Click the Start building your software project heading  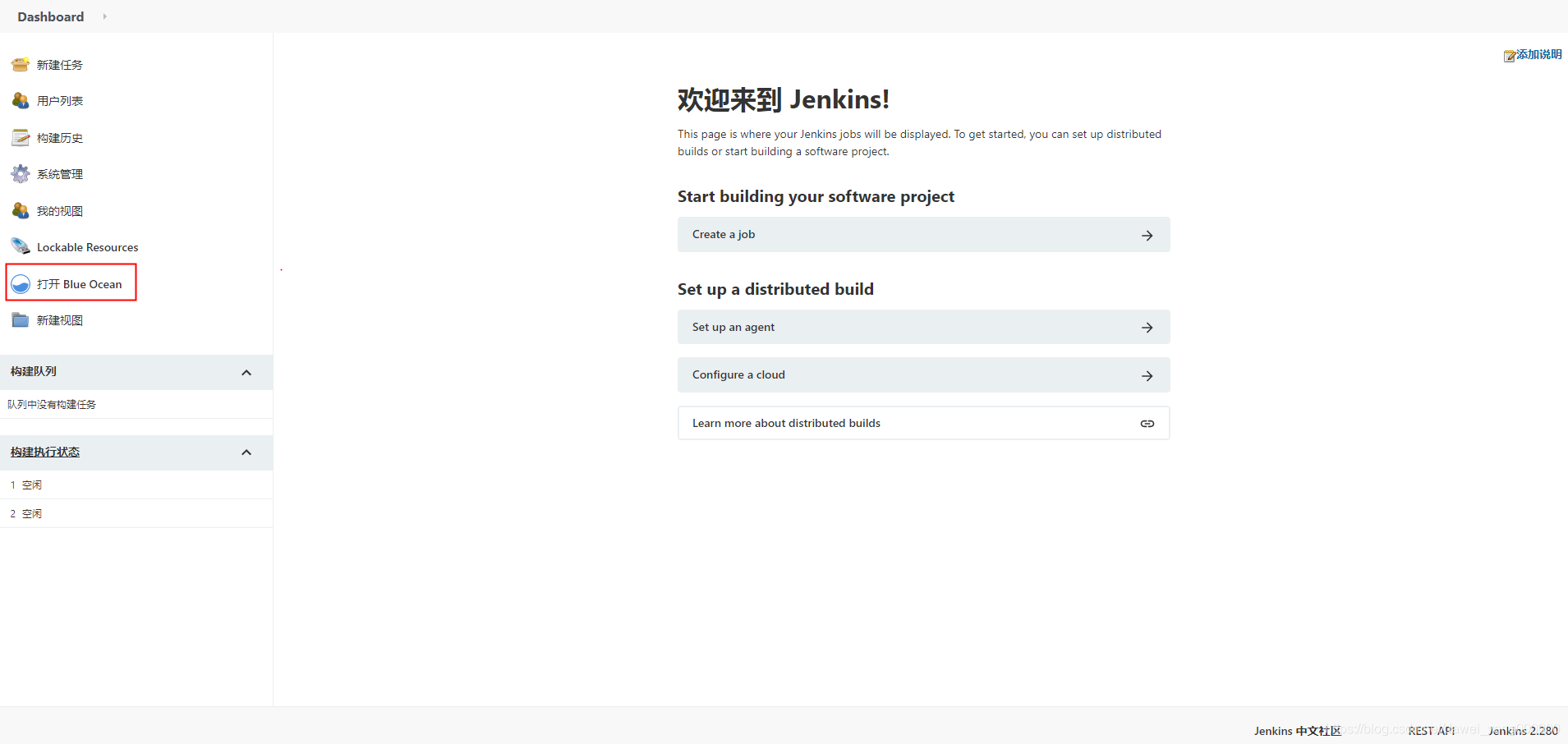click(816, 196)
